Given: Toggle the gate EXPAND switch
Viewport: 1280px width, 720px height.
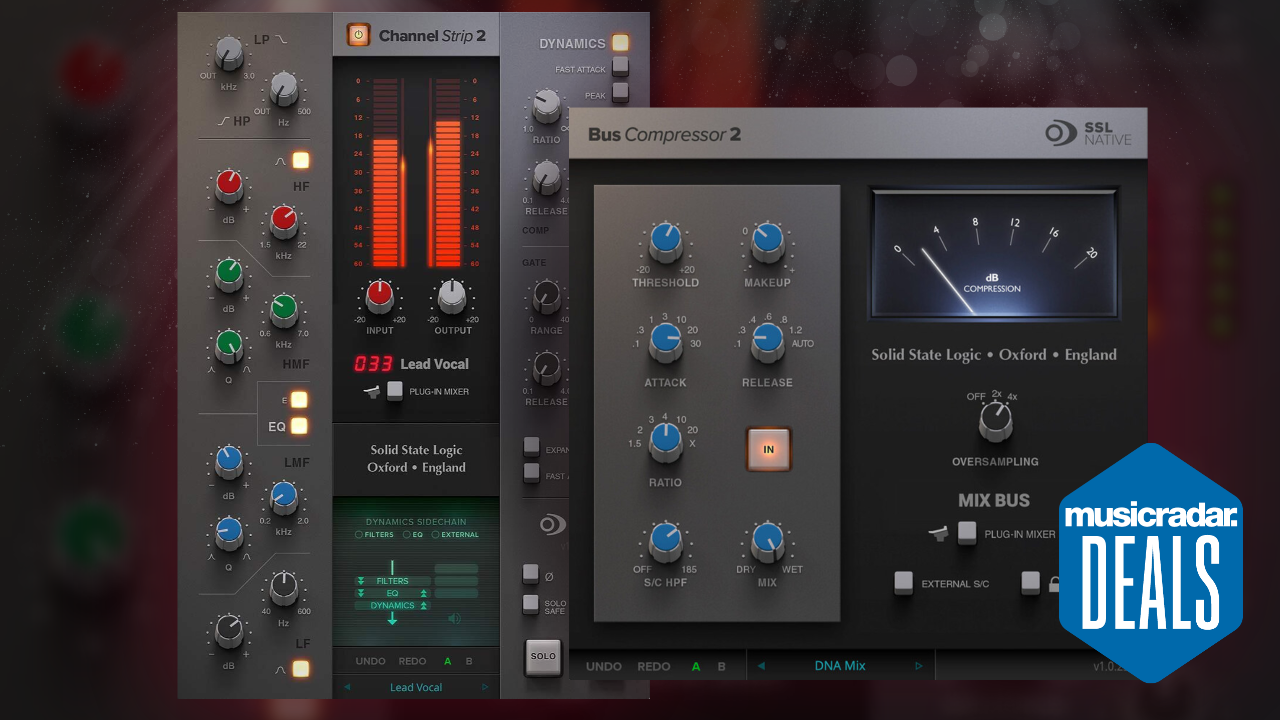Looking at the screenshot, I should point(531,448).
